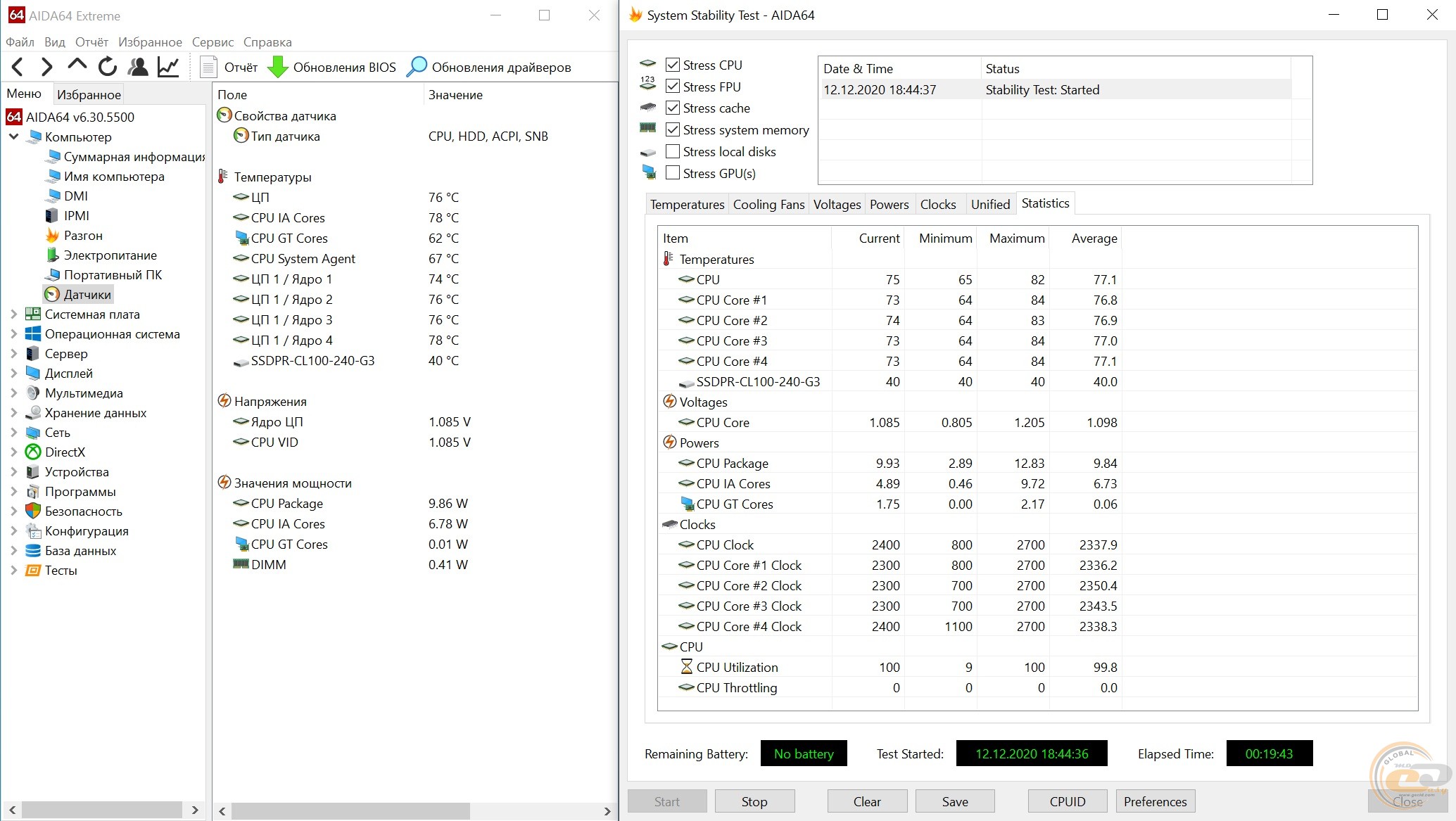This screenshot has width=1456, height=821.
Task: Click the CPU Utilization hourglass icon
Action: pos(687,667)
